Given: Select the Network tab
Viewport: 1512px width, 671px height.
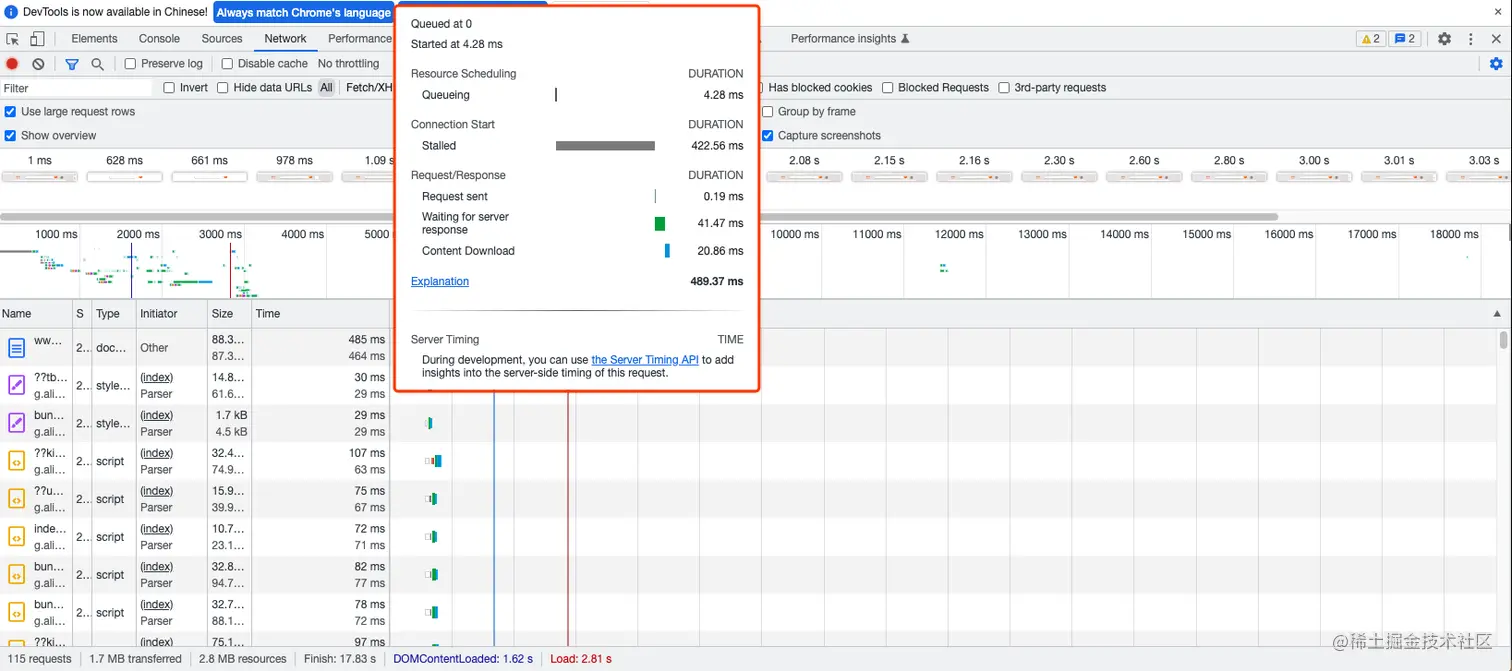Looking at the screenshot, I should pyautogui.click(x=286, y=39).
